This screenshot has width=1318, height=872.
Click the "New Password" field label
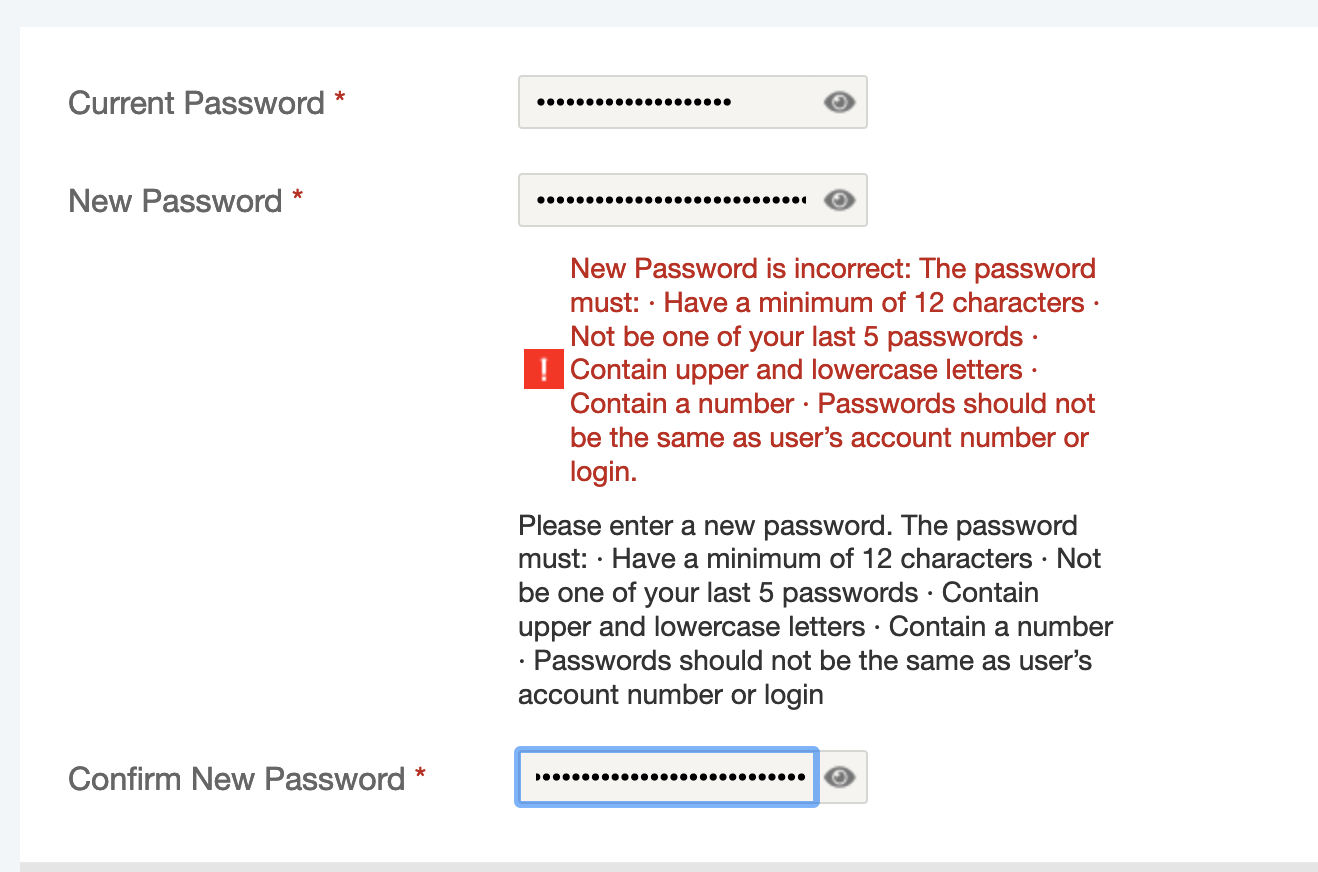(175, 201)
